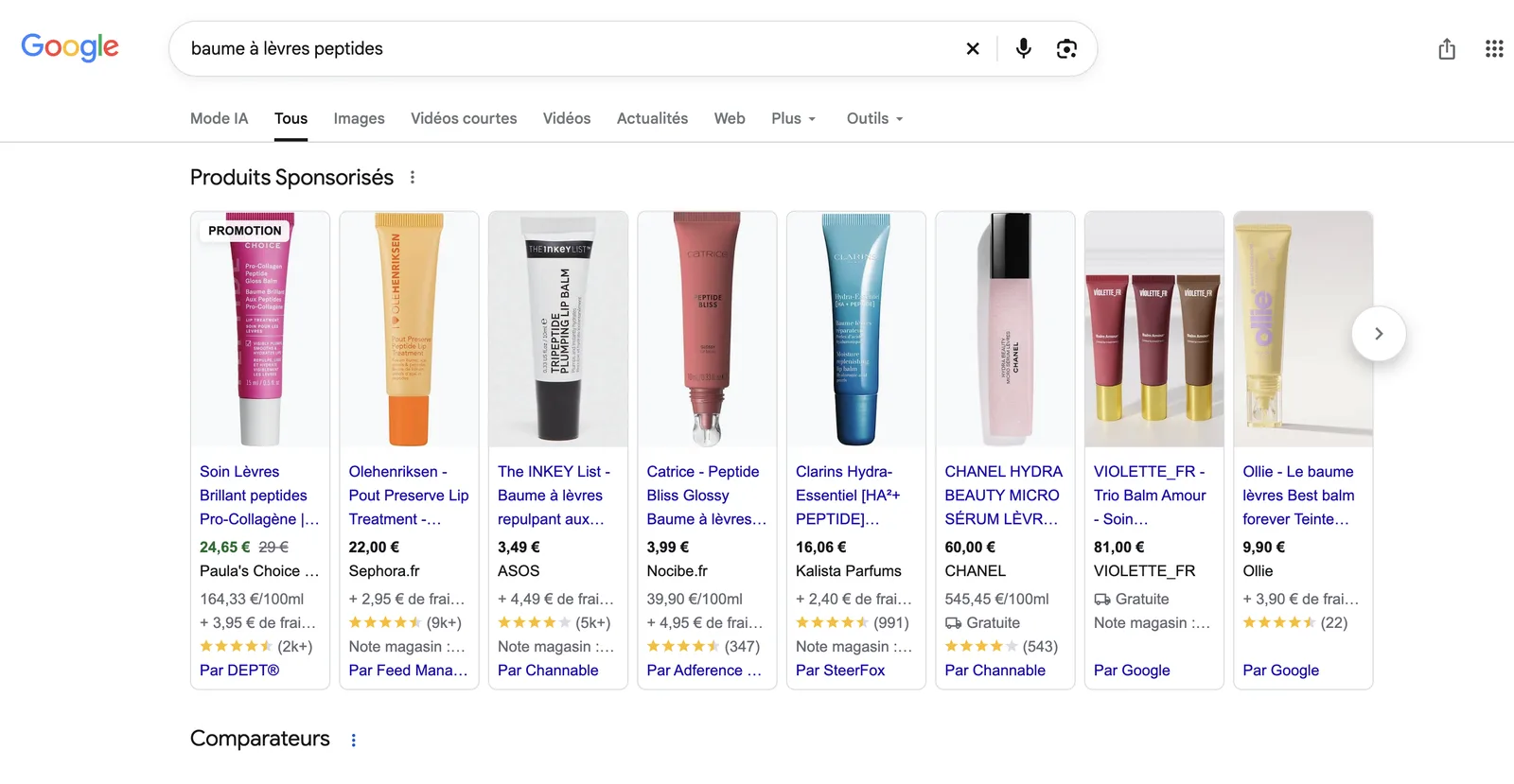Clear the search query with X icon
Viewport: 1514px width, 784px height.
click(x=973, y=49)
